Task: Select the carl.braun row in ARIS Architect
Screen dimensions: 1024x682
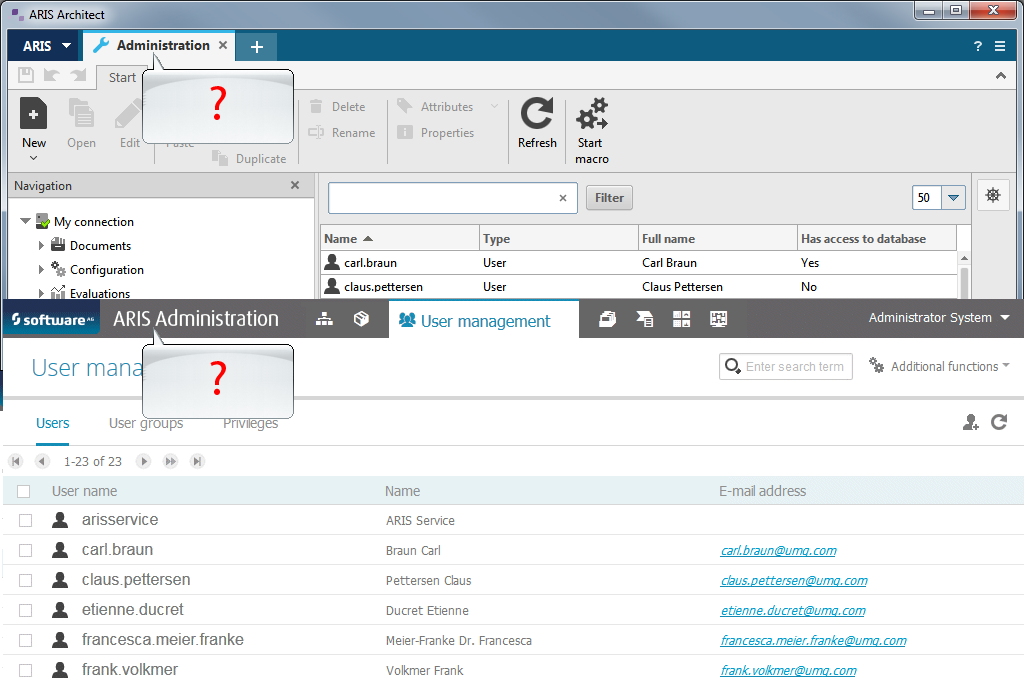Action: pos(639,263)
